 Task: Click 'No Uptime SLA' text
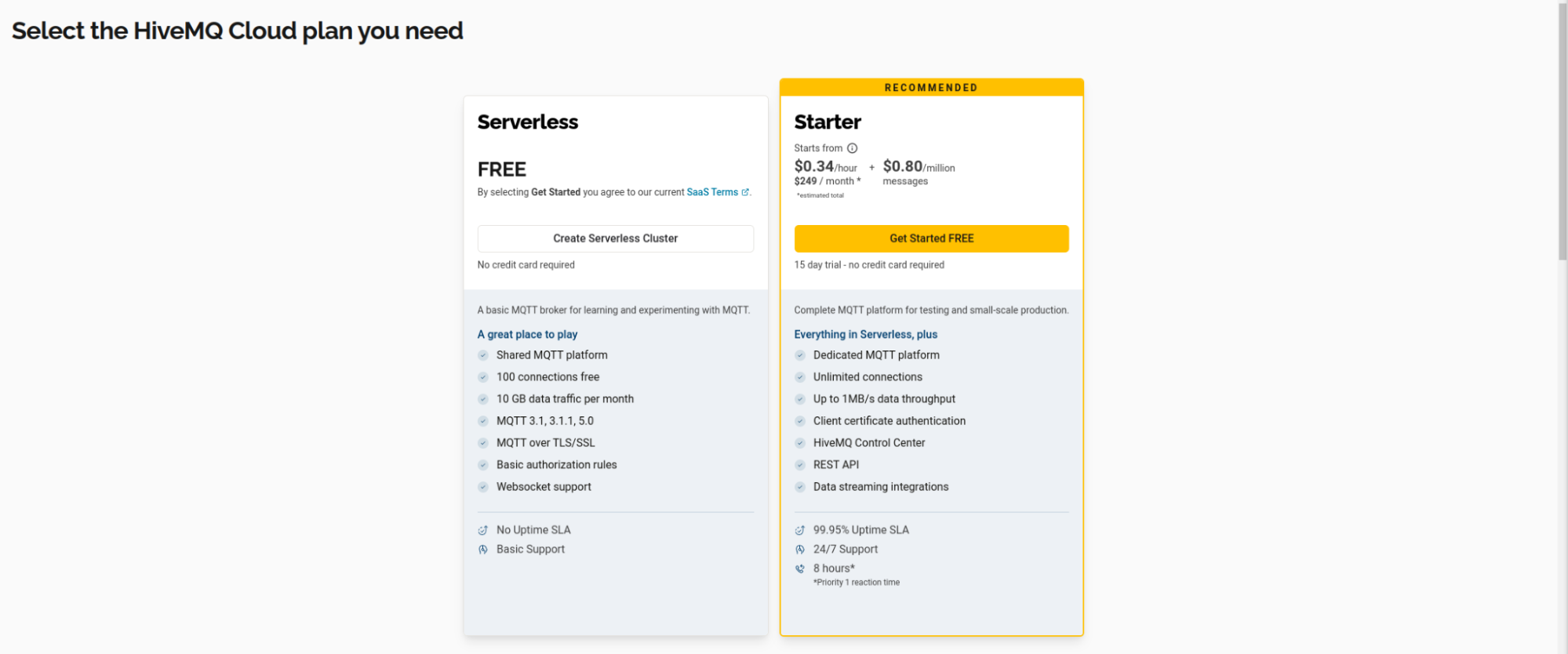pyautogui.click(x=533, y=530)
